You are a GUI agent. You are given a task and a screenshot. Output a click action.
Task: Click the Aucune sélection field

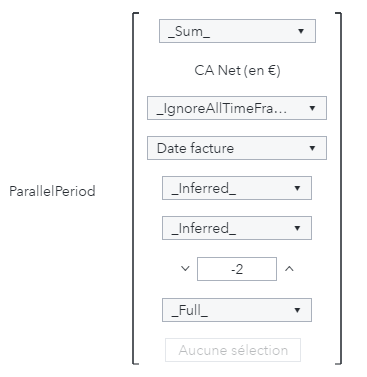[x=233, y=350]
